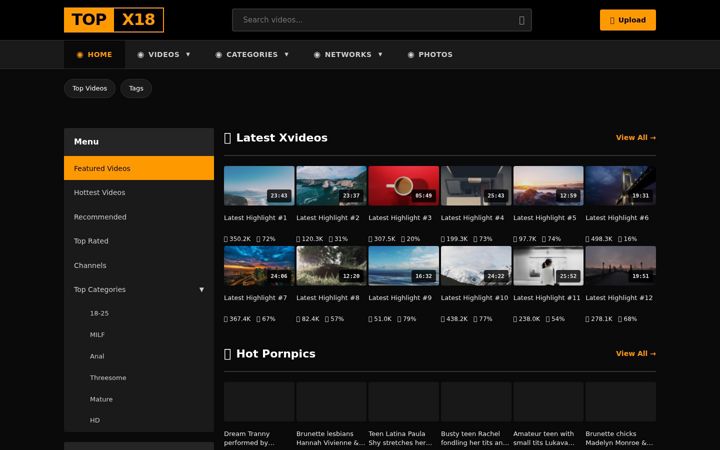Open the Latest Highlight #1 thumbnail
The height and width of the screenshot is (450, 720).
tap(259, 186)
